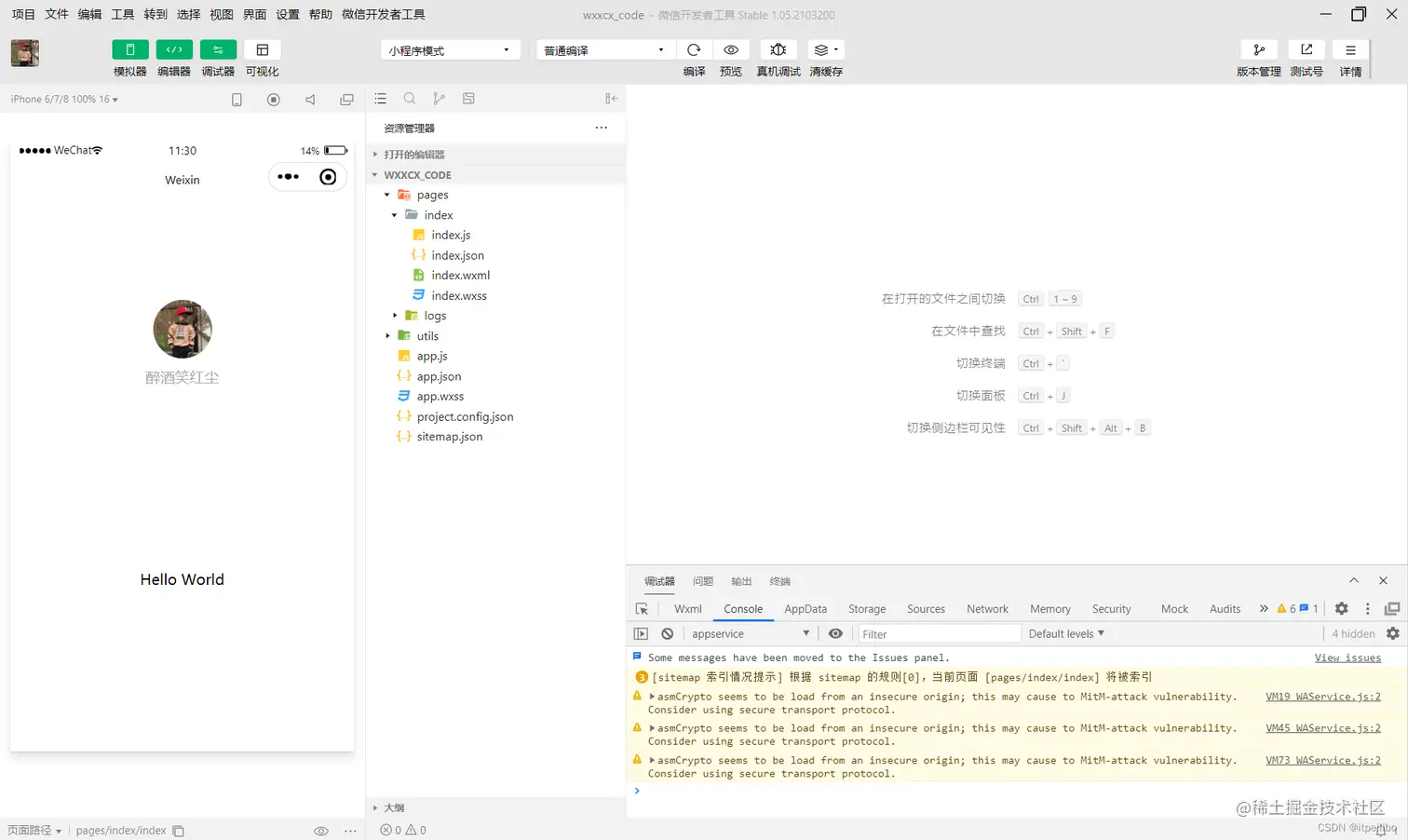Click the Preview (预览) eye icon
The width and height of the screenshot is (1408, 840).
[x=731, y=49]
